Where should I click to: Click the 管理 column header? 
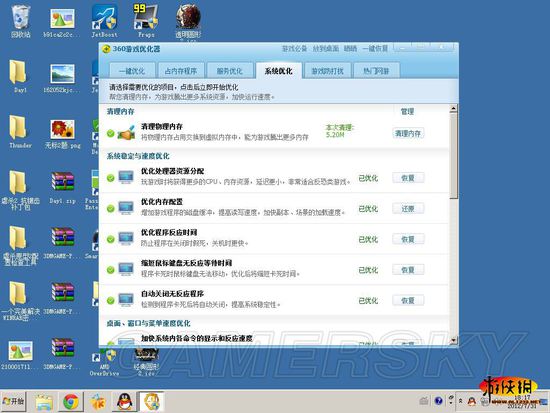(x=407, y=112)
